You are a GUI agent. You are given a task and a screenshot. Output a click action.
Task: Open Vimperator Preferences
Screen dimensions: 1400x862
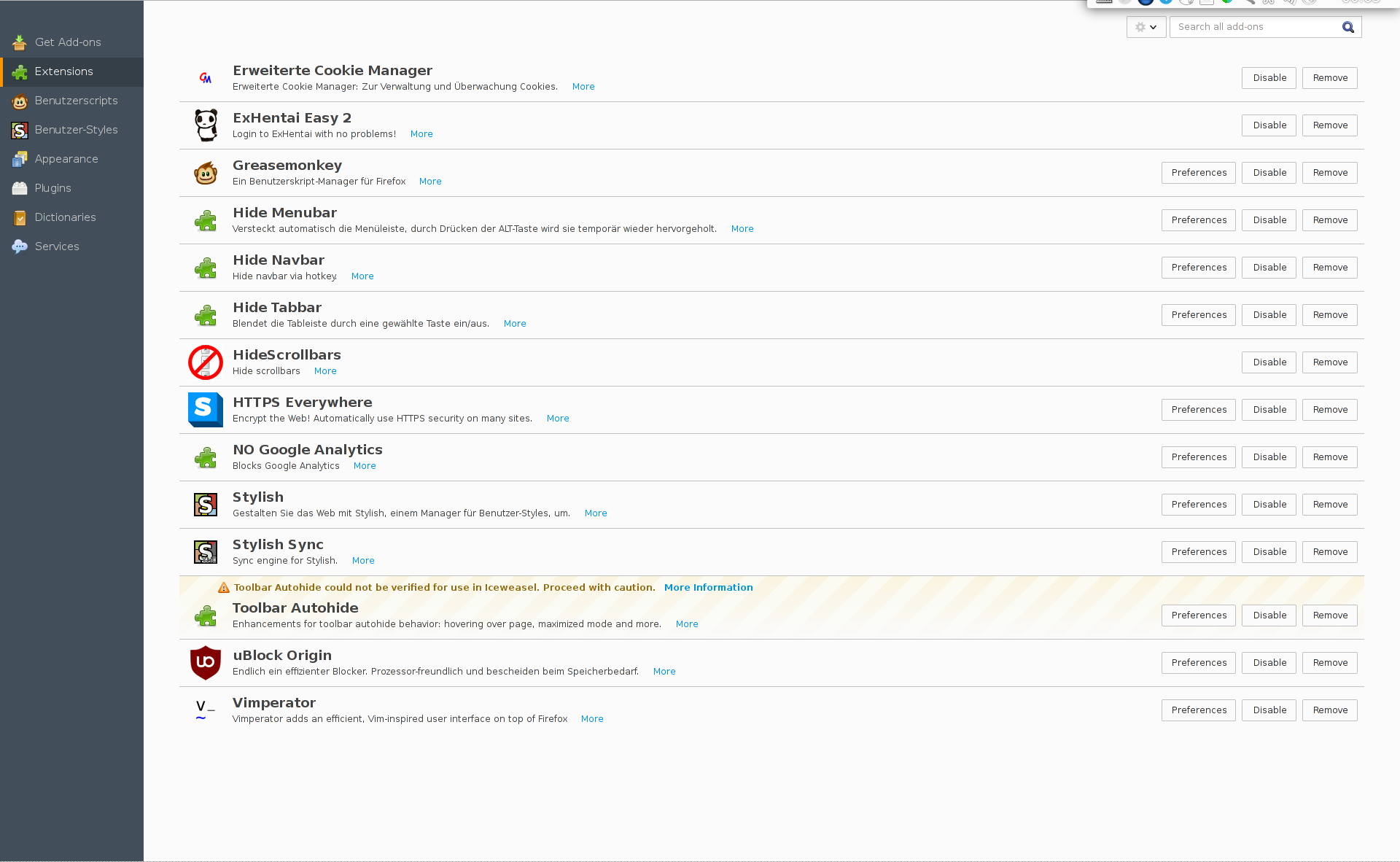(x=1199, y=710)
